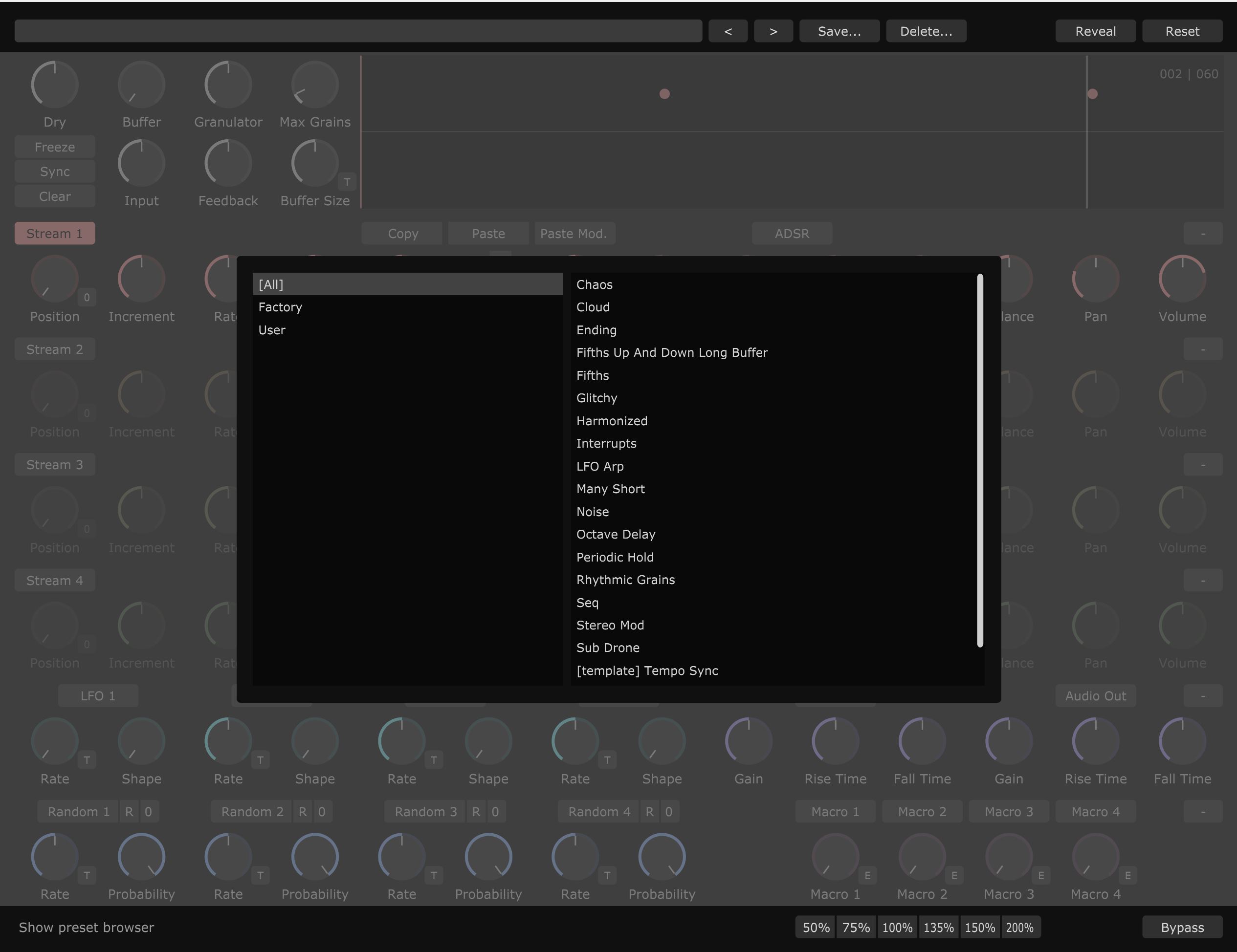1237x952 pixels.
Task: Toggle the T tempo-sync button beside Buffer Size
Action: [347, 182]
